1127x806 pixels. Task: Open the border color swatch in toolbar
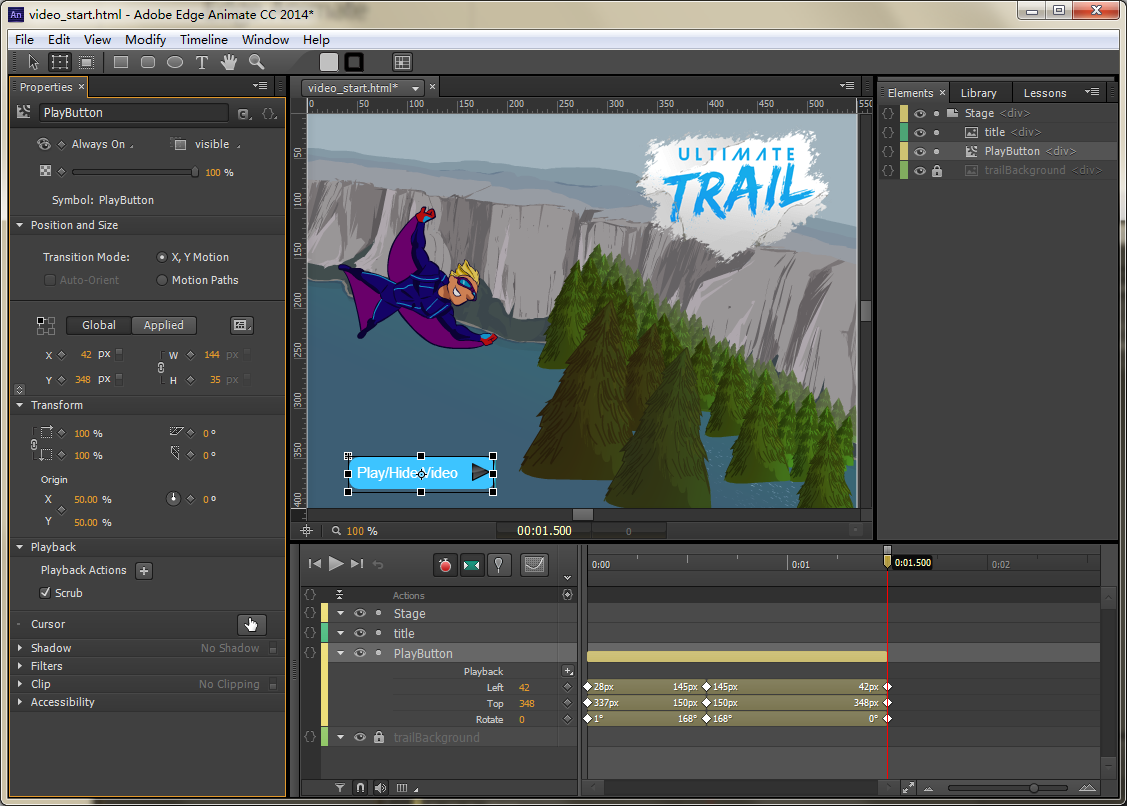click(x=354, y=63)
